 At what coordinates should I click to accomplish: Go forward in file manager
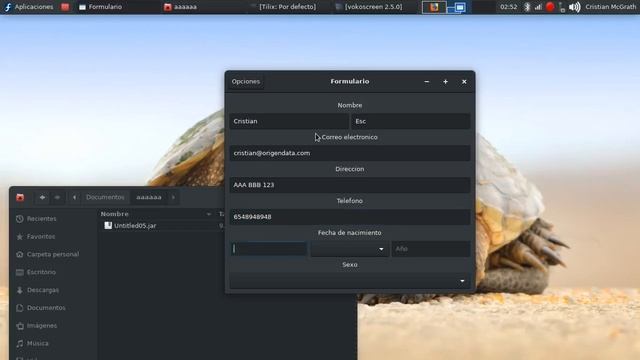pyautogui.click(x=57, y=198)
